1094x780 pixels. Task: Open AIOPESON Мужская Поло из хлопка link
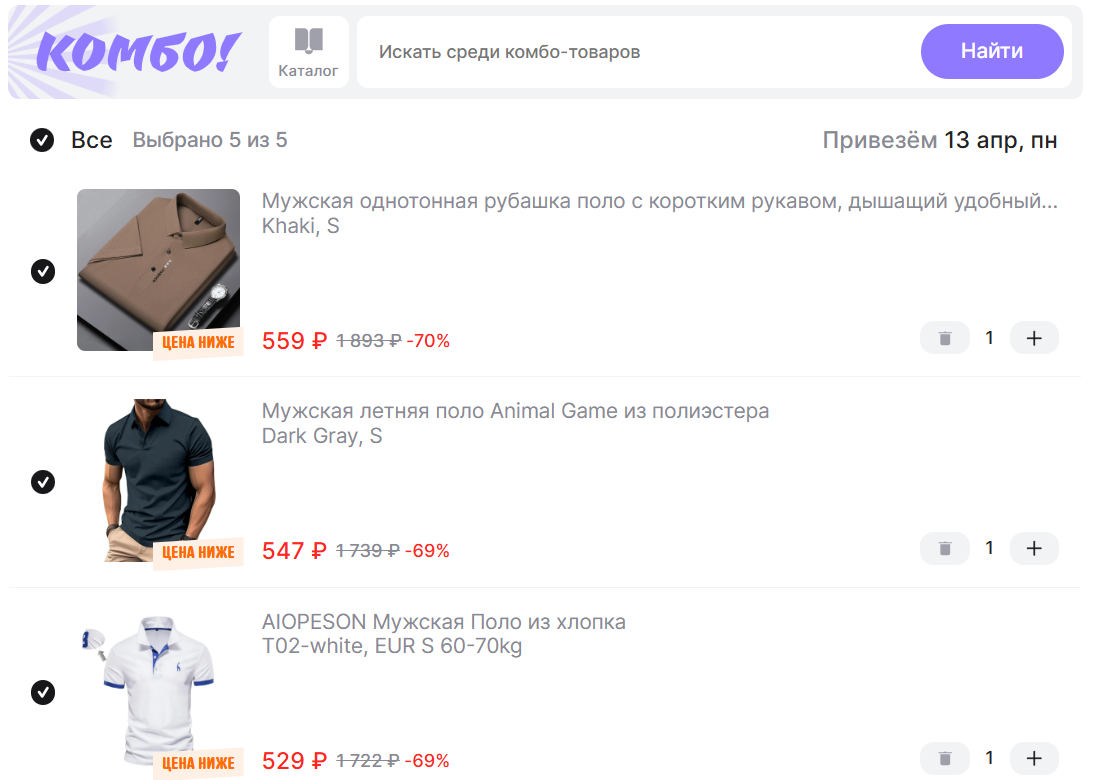(444, 622)
